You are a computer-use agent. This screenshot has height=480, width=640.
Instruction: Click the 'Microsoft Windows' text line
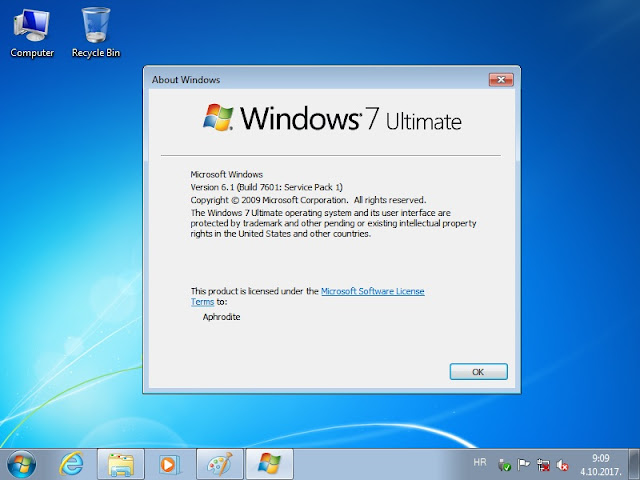(227, 174)
